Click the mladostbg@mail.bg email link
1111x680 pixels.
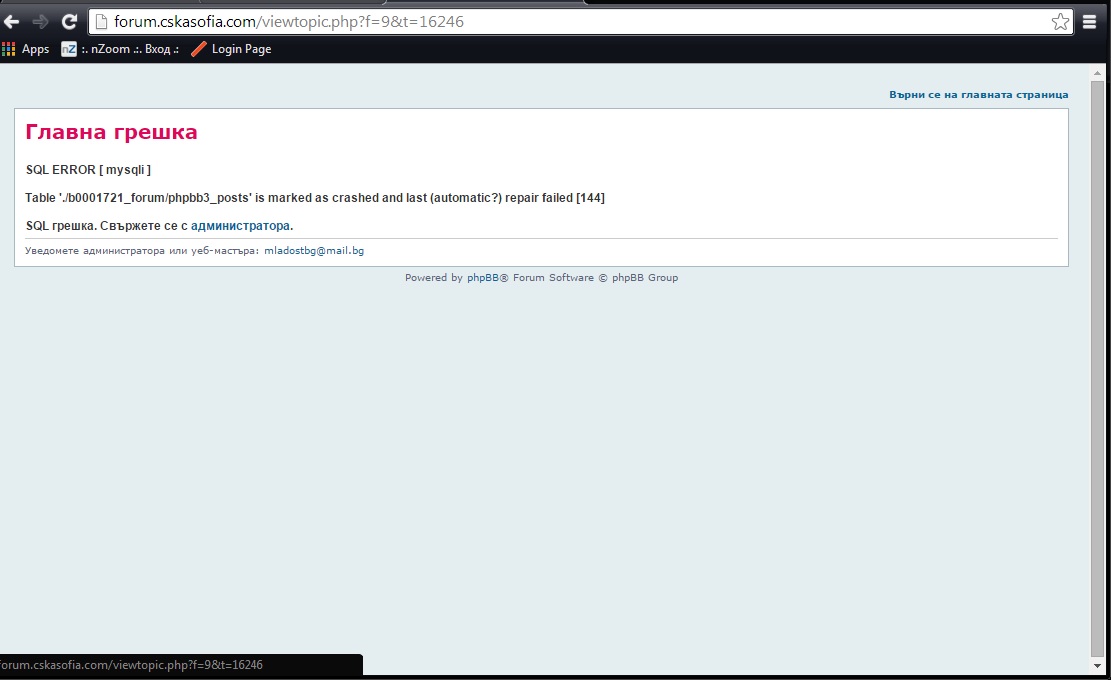(314, 251)
